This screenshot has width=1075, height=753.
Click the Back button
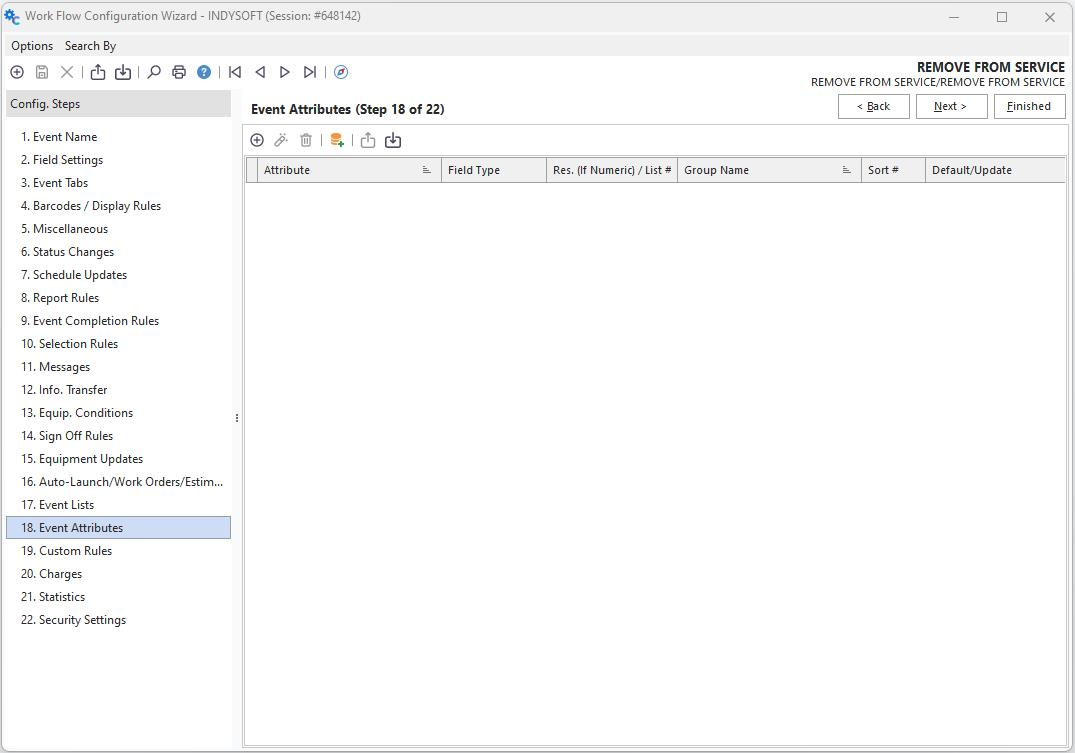873,106
